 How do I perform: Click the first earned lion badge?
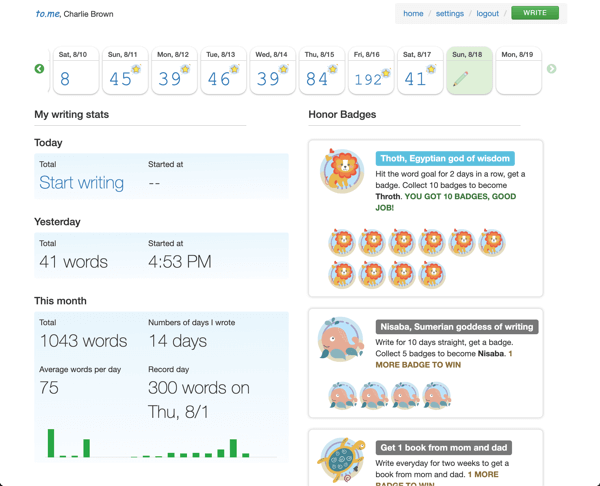(342, 242)
